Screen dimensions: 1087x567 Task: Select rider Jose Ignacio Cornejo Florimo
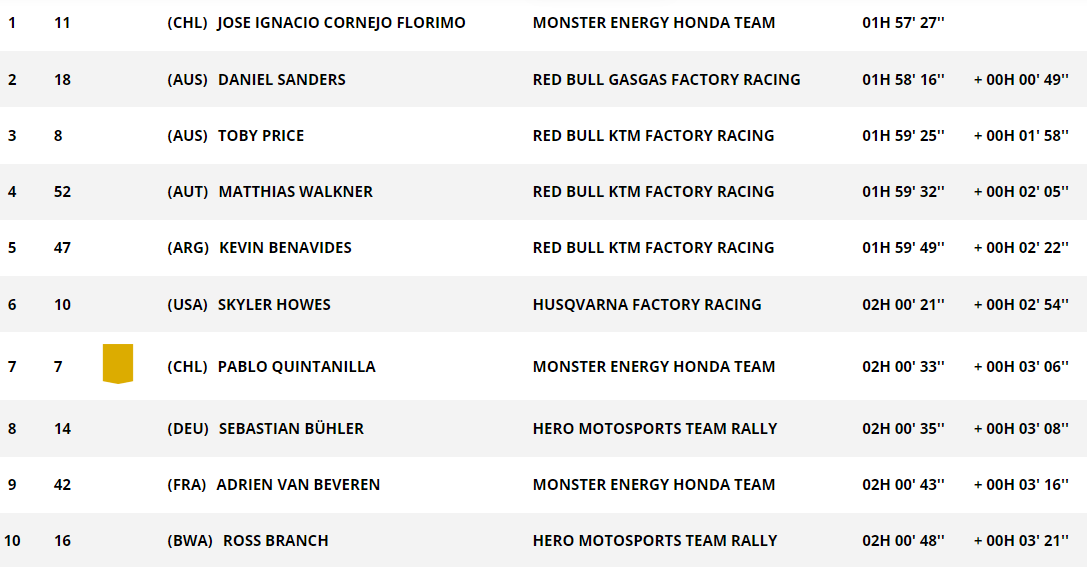pos(341,23)
